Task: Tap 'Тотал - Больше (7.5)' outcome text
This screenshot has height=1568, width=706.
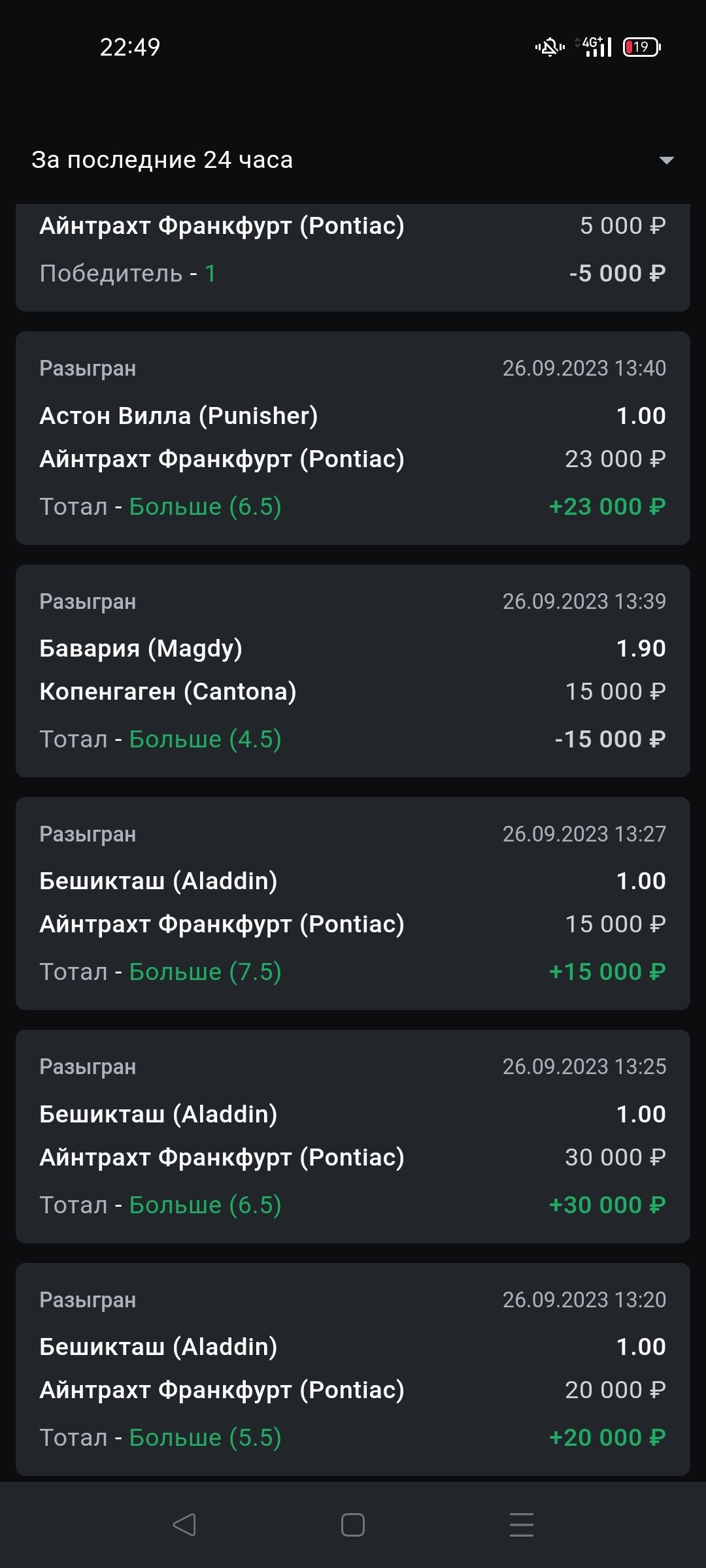Action: (x=160, y=972)
